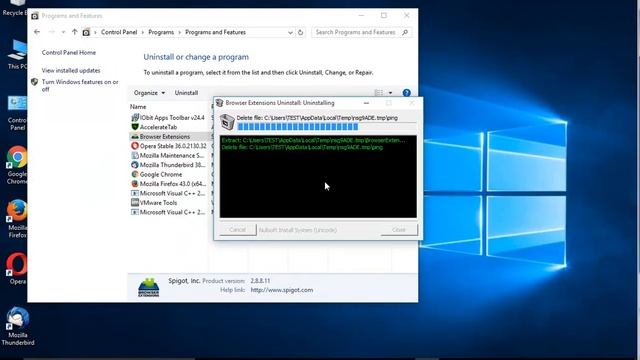
Task: Expand the view options dropdown arrow
Action: click(390, 93)
